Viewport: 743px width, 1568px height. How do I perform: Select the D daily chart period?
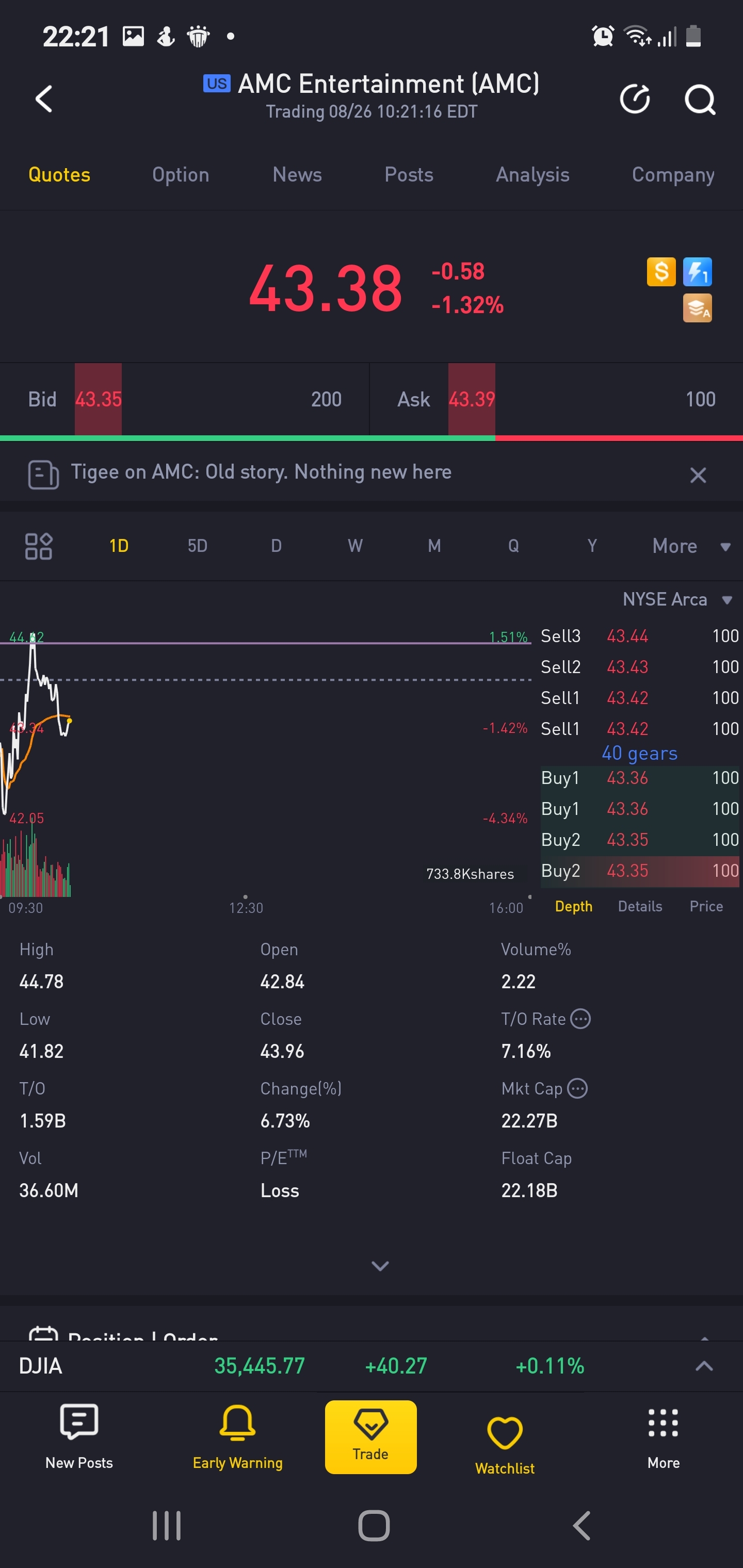[276, 545]
